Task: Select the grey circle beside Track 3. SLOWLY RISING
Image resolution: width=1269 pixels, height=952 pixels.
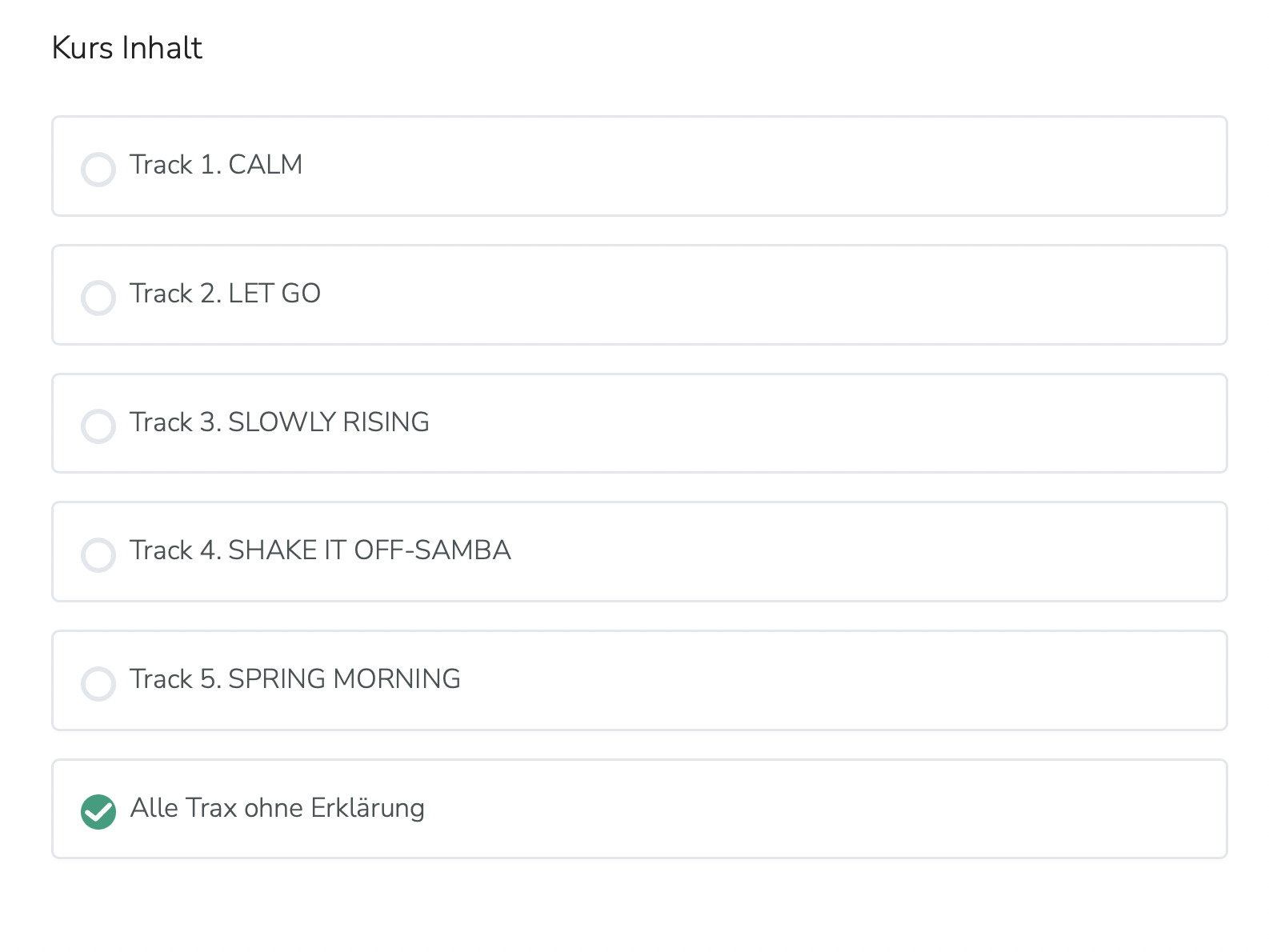Action: tap(98, 426)
